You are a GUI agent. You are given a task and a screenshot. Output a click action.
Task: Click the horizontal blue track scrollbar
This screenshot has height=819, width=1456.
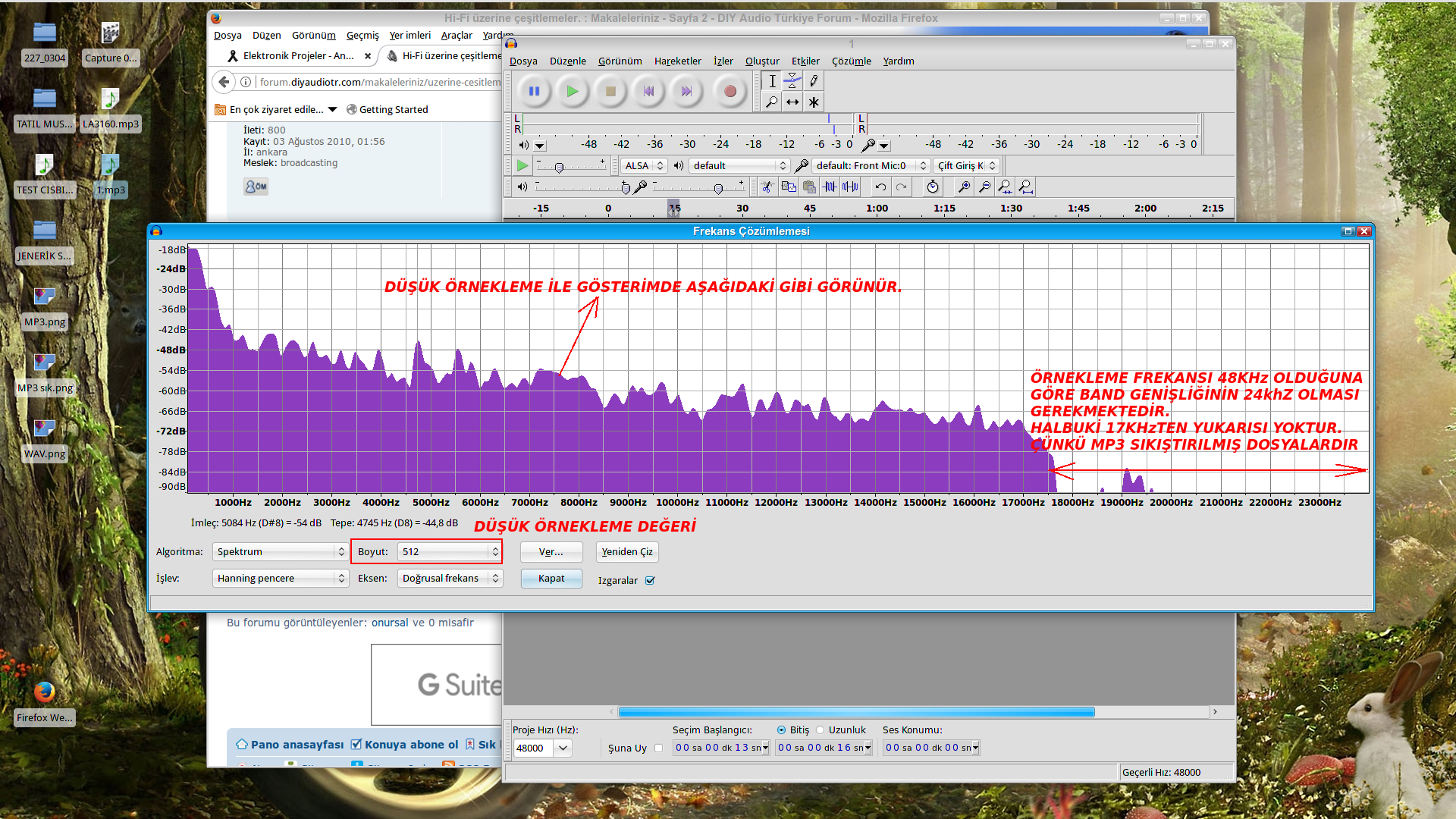[x=856, y=712]
